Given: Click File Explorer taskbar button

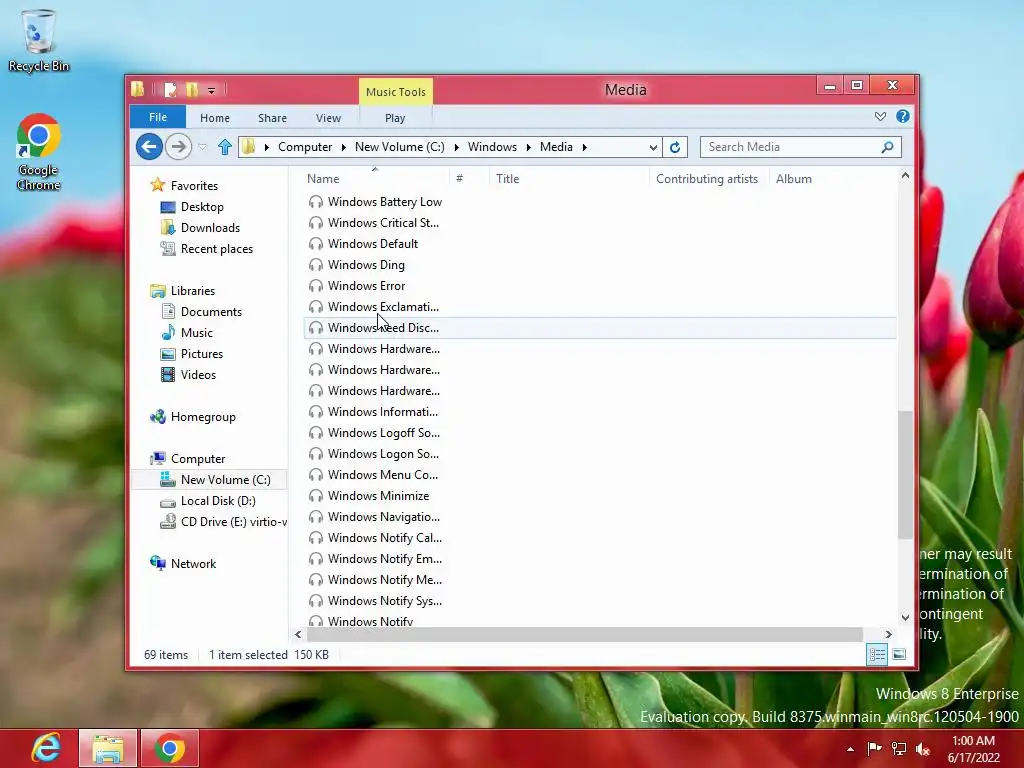Looking at the screenshot, I should point(108,748).
